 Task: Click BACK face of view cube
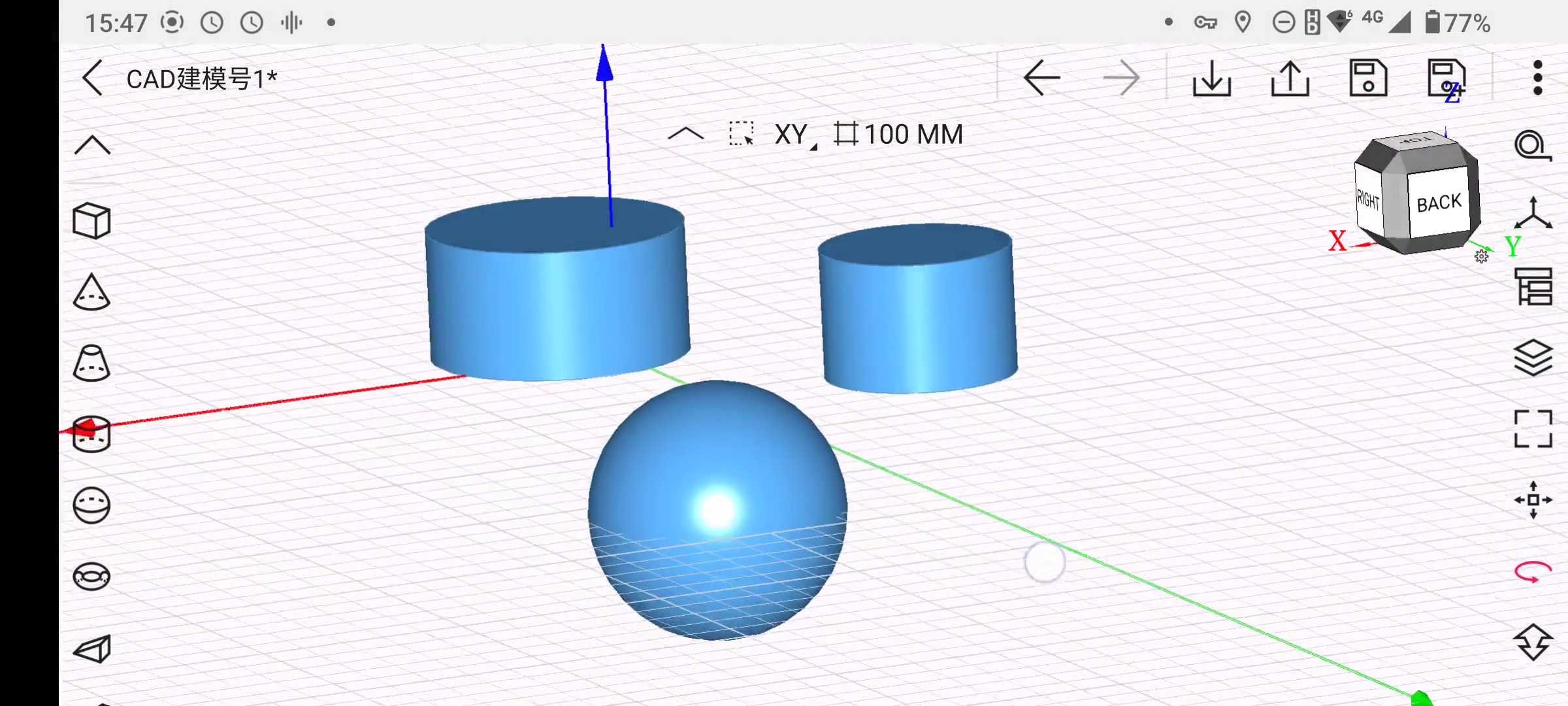pos(1439,203)
